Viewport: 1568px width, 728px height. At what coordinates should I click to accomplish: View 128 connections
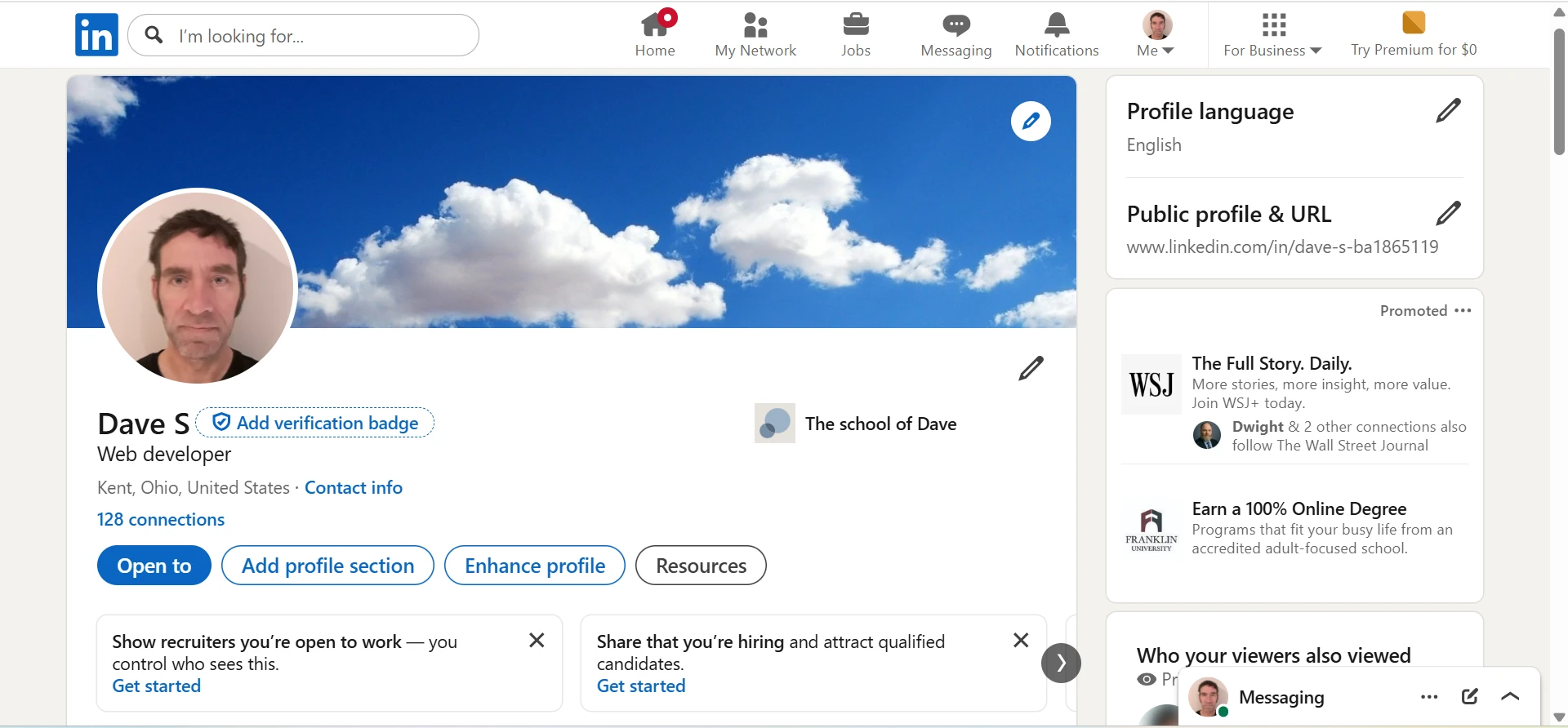point(161,519)
